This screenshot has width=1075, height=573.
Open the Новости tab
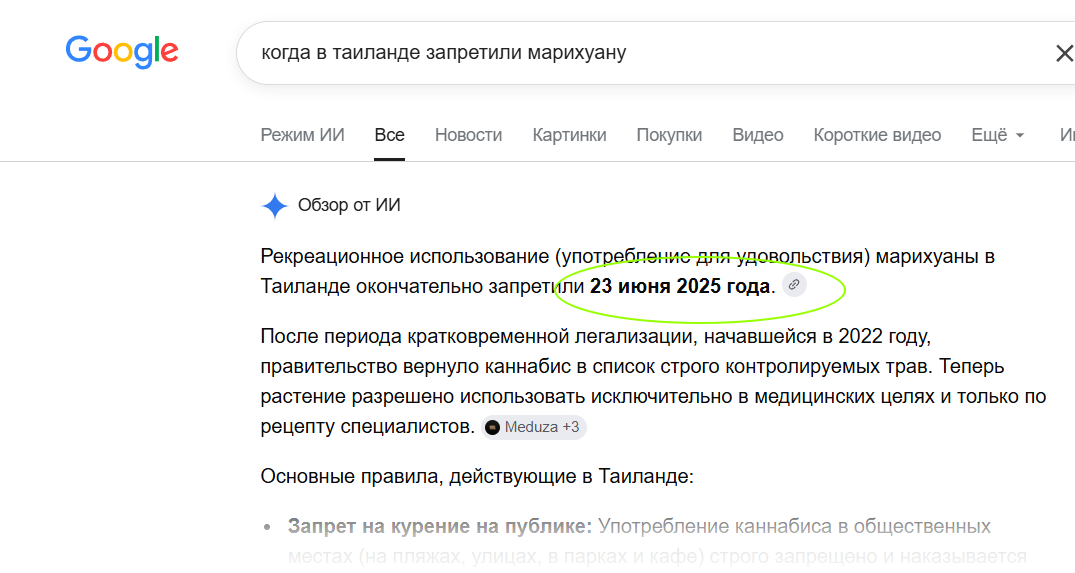468,135
